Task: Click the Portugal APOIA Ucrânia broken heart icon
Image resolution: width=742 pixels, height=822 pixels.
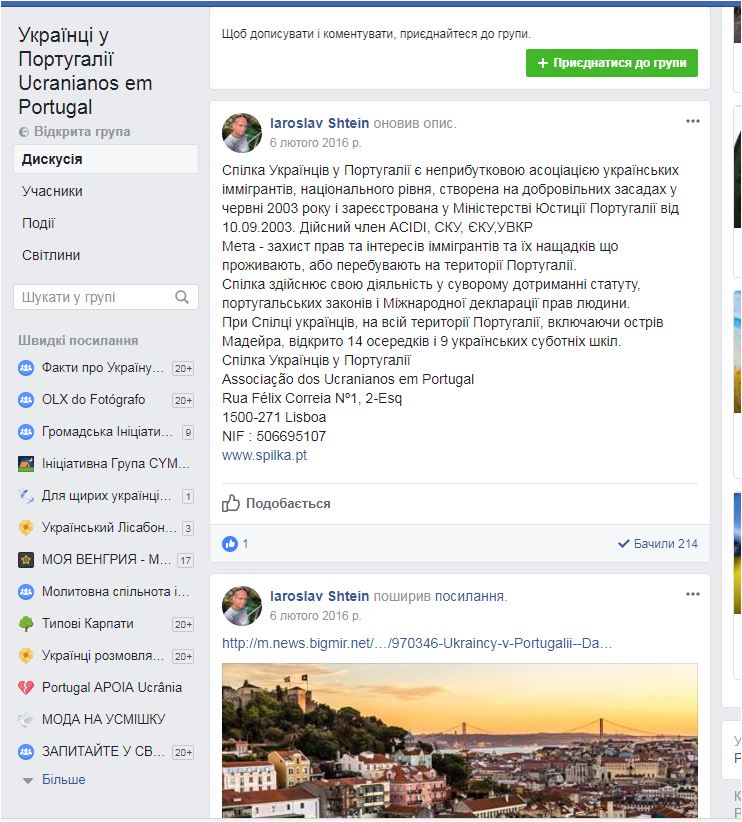Action: pyautogui.click(x=26, y=688)
